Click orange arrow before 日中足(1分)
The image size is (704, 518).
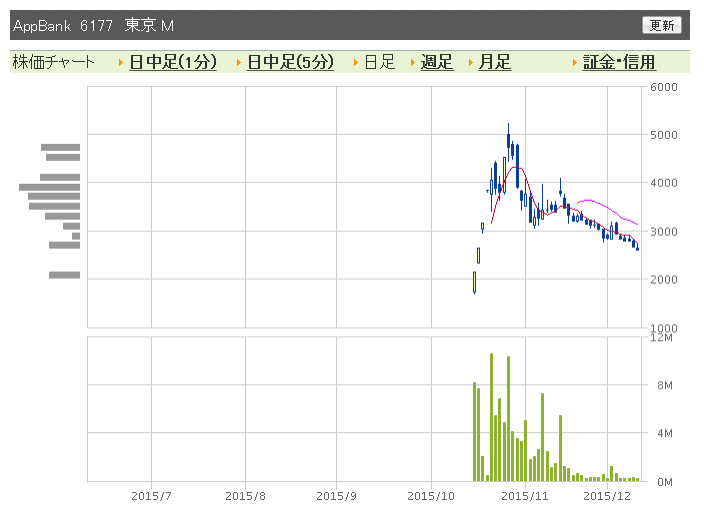(121, 62)
